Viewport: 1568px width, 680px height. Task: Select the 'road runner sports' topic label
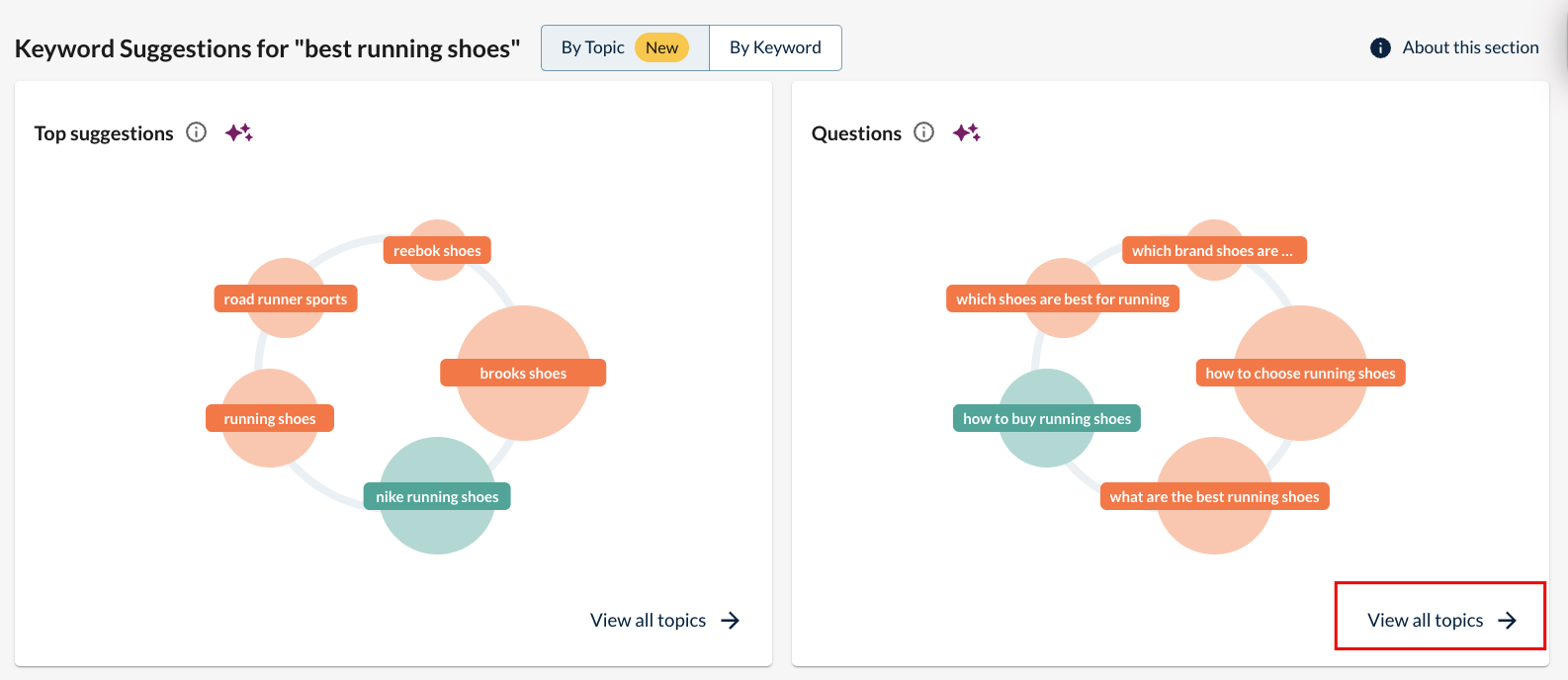click(x=286, y=299)
